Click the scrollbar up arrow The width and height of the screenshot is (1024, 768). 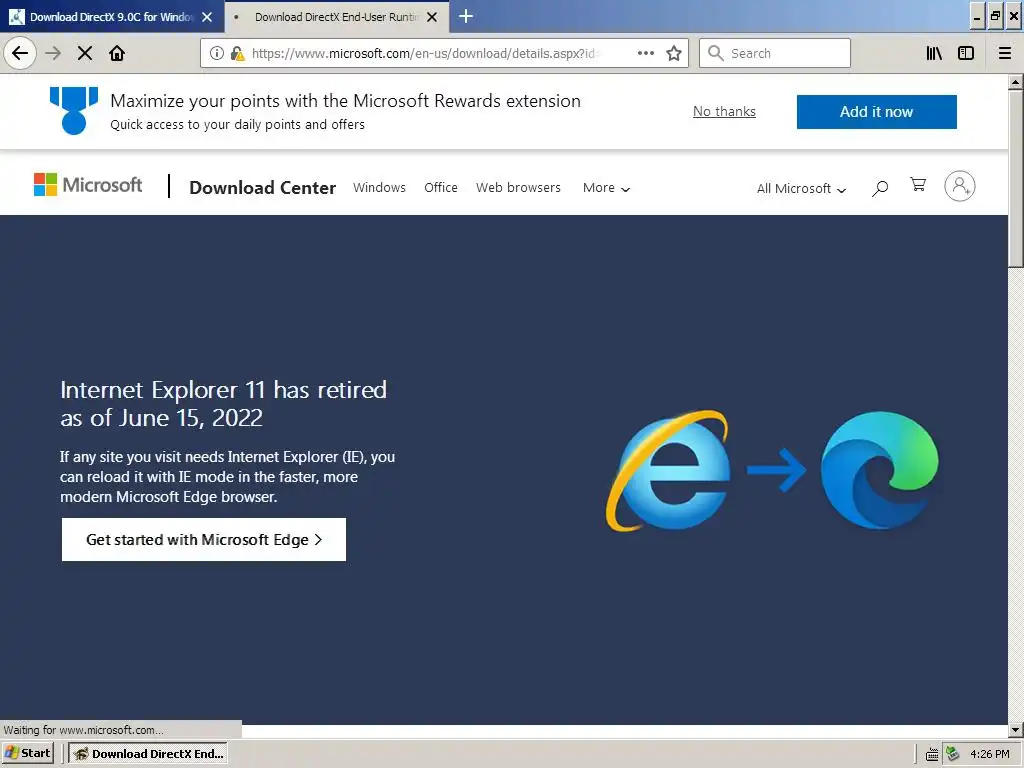(1016, 82)
